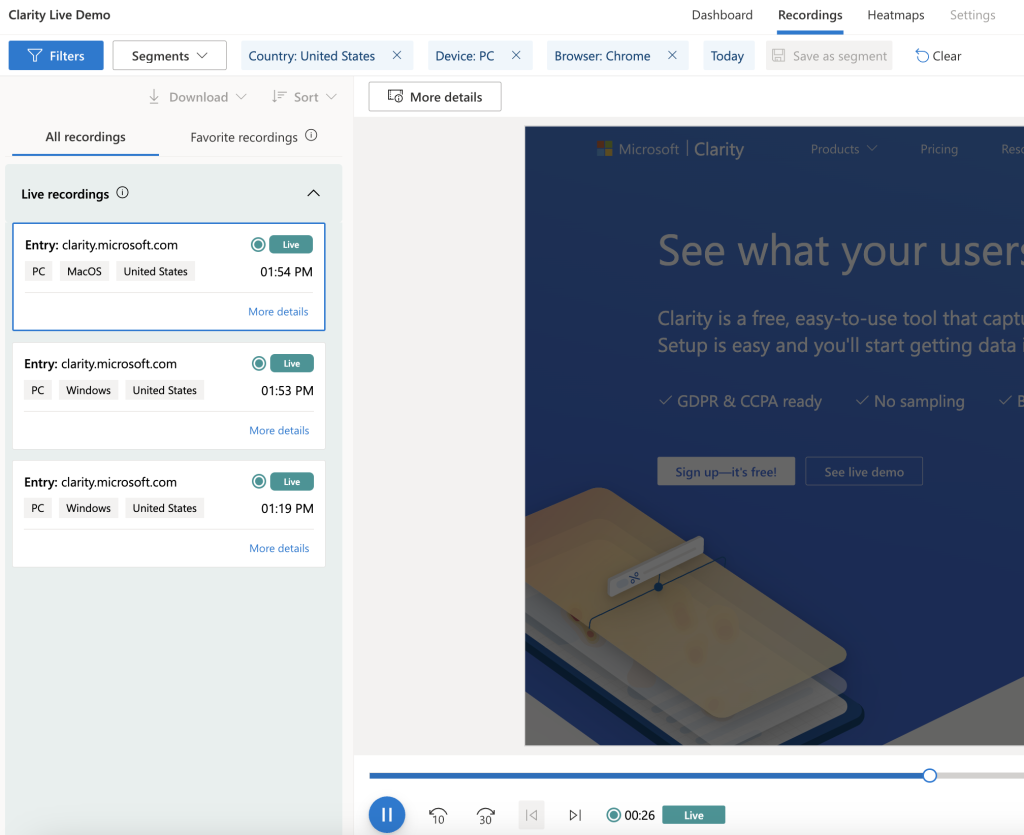Click the save disk icon
This screenshot has width=1024, height=835.
point(778,55)
